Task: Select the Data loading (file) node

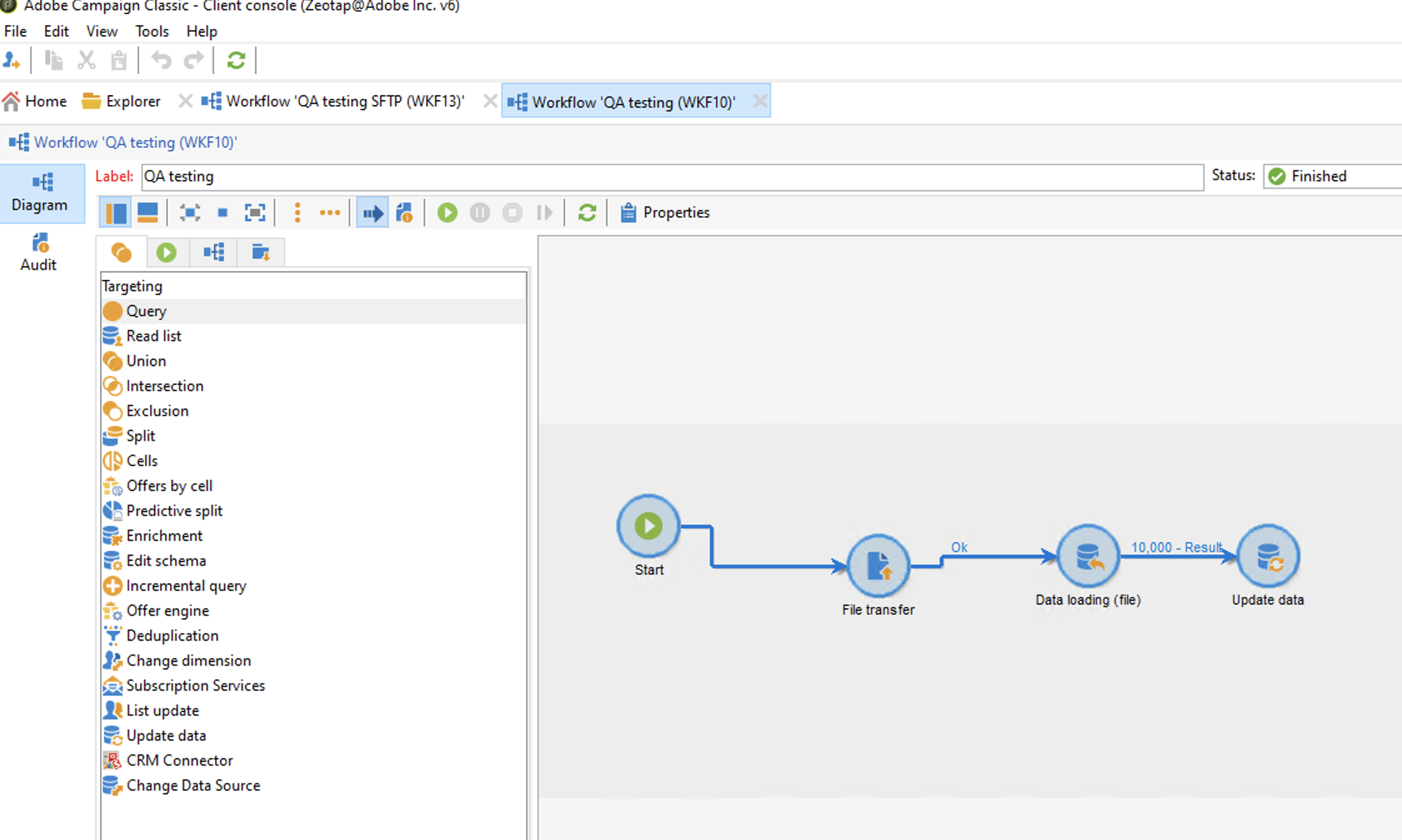Action: (1088, 556)
